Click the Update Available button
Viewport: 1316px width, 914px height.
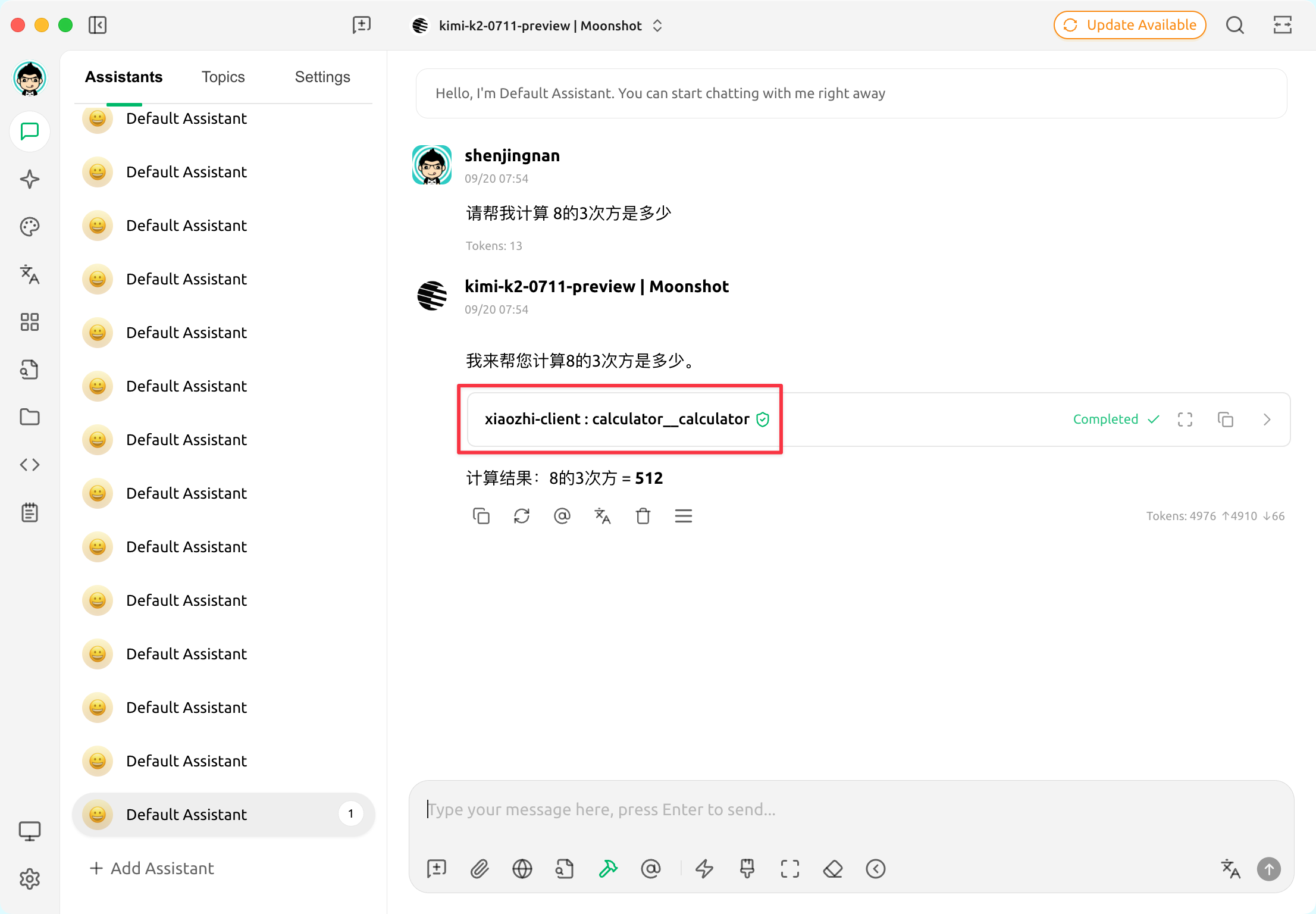[x=1129, y=25]
